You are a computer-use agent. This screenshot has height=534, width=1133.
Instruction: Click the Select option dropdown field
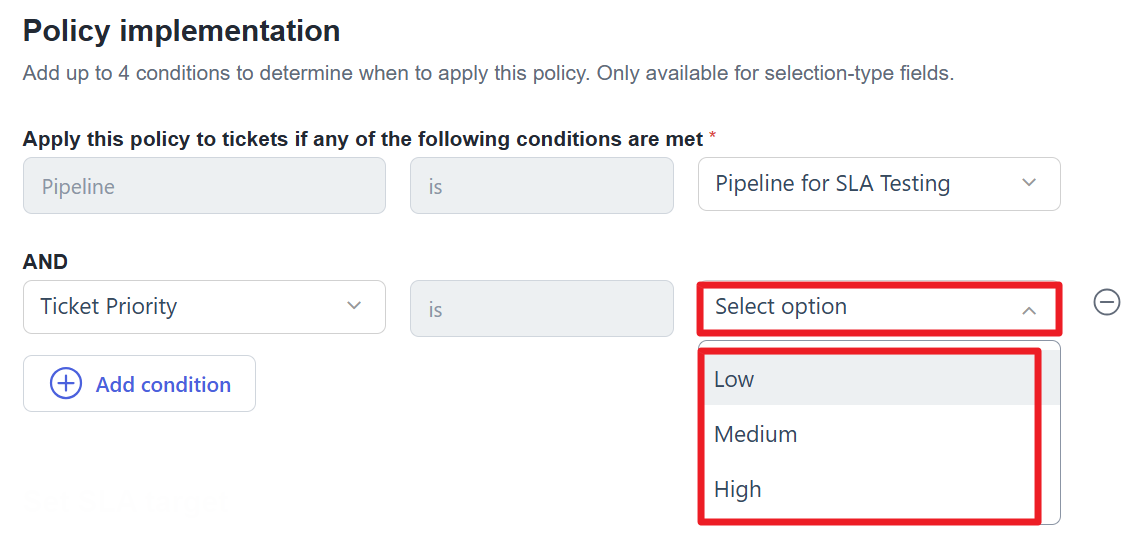[879, 309]
